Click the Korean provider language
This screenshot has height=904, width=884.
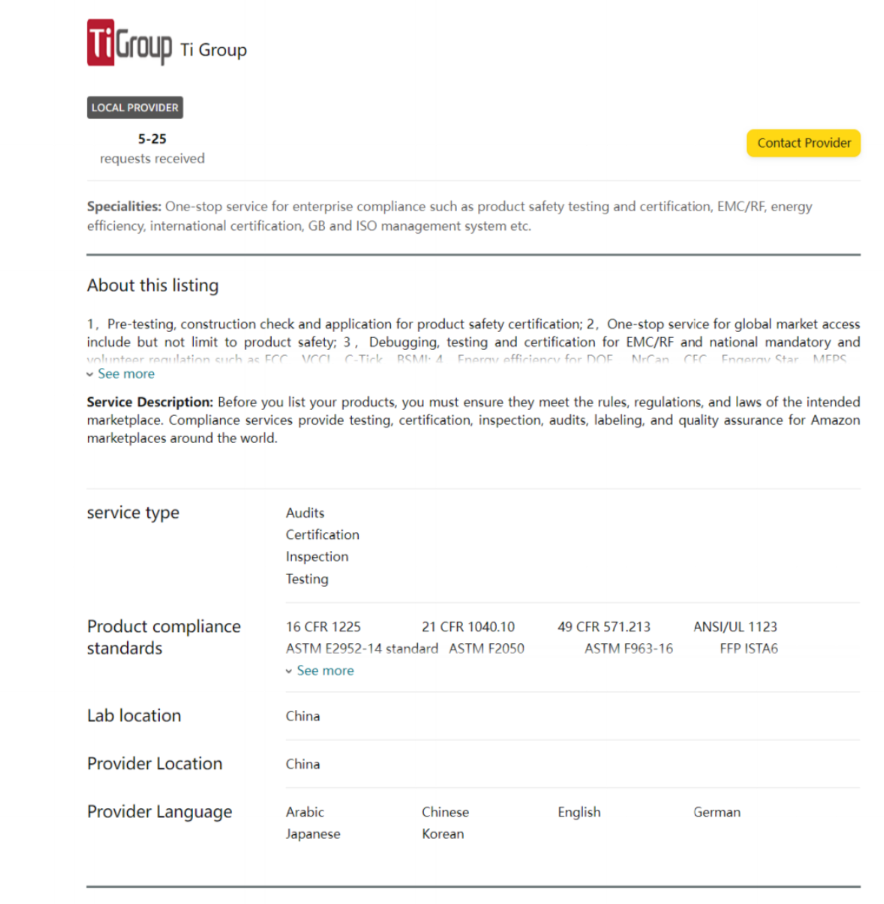pos(443,834)
